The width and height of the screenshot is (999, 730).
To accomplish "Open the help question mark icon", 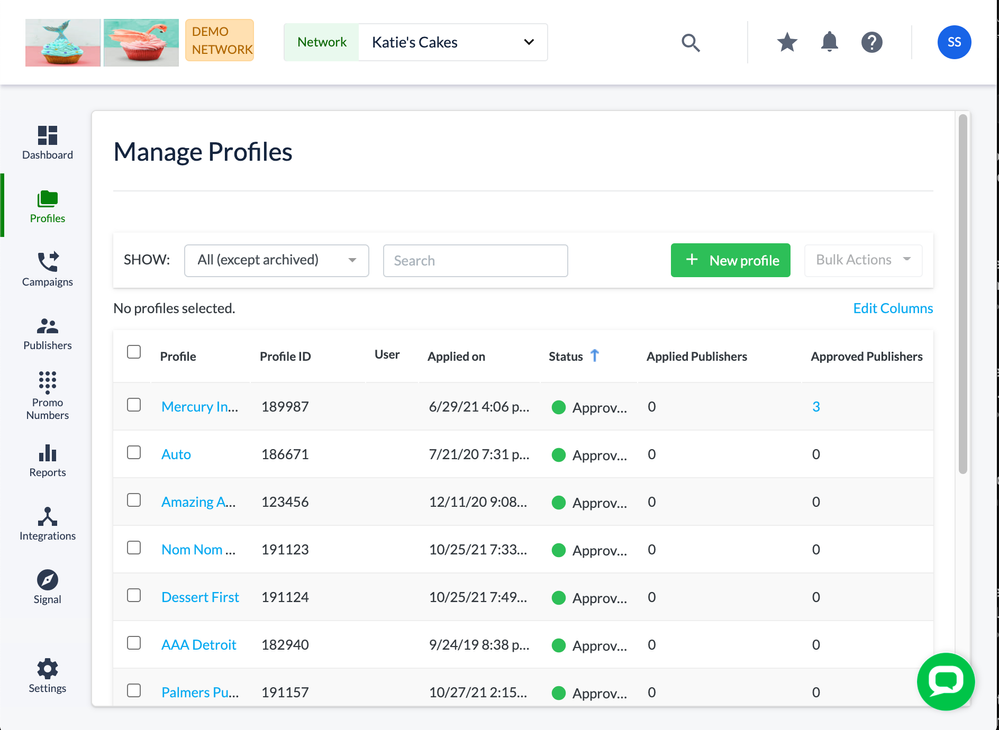I will (872, 42).
